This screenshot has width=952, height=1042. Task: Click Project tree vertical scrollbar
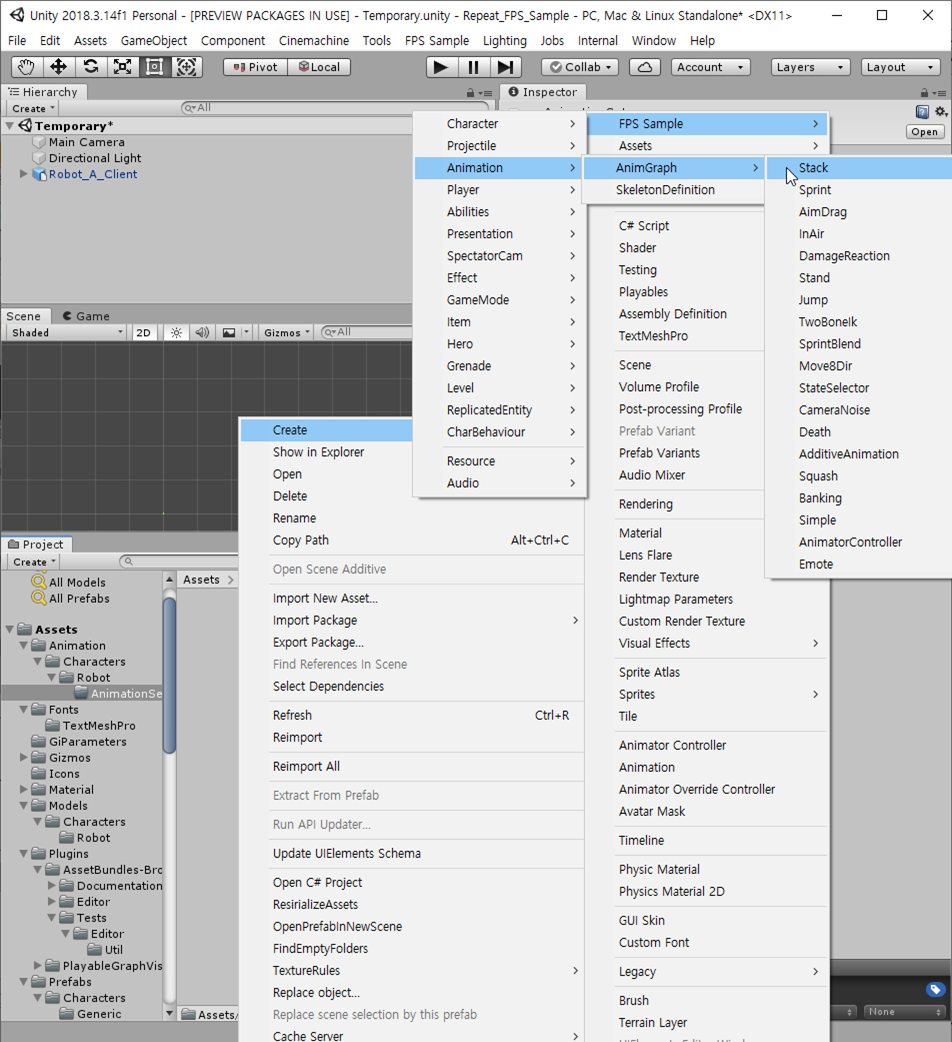click(x=169, y=675)
